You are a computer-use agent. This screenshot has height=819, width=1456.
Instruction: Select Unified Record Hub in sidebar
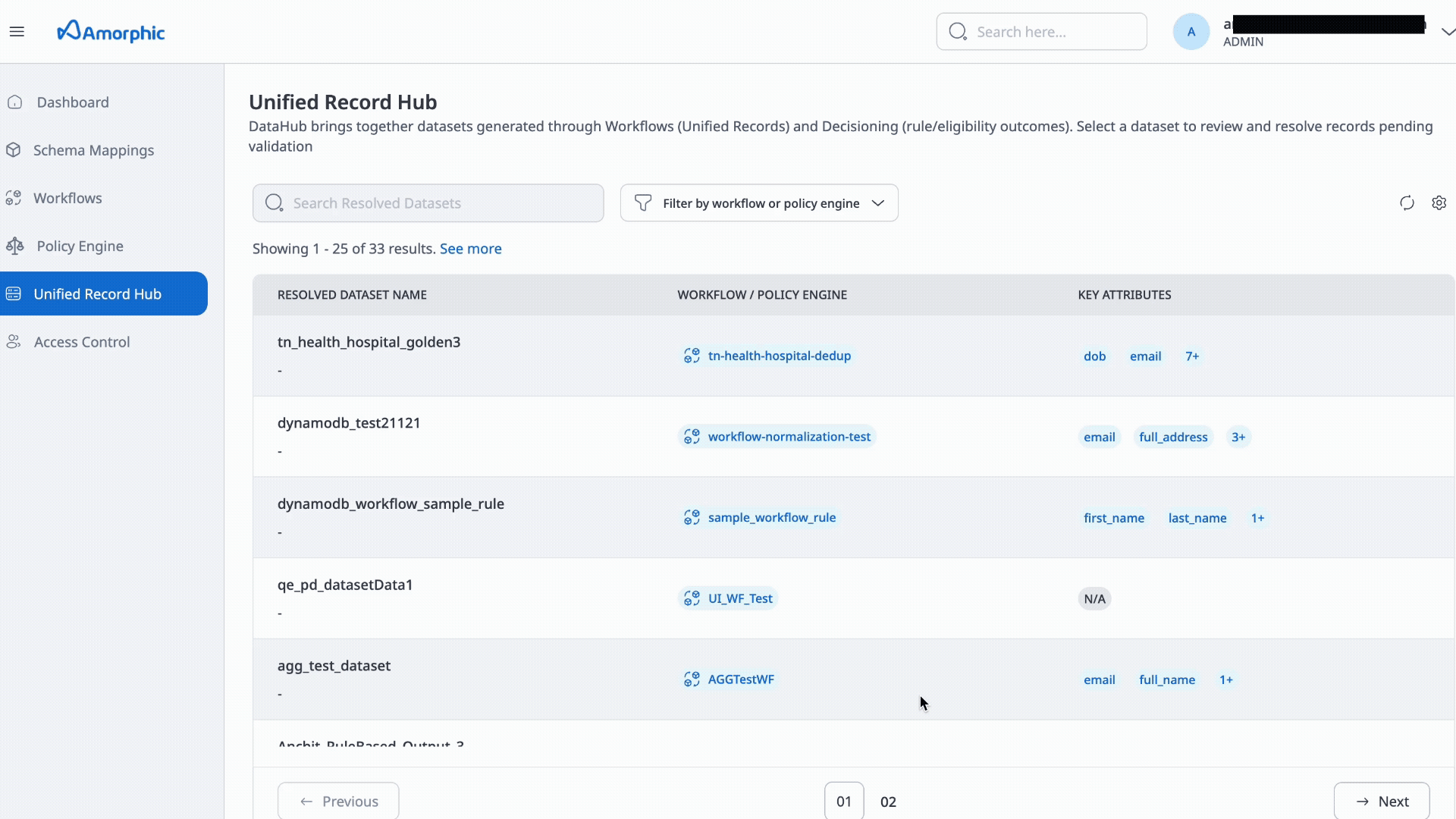pos(97,293)
